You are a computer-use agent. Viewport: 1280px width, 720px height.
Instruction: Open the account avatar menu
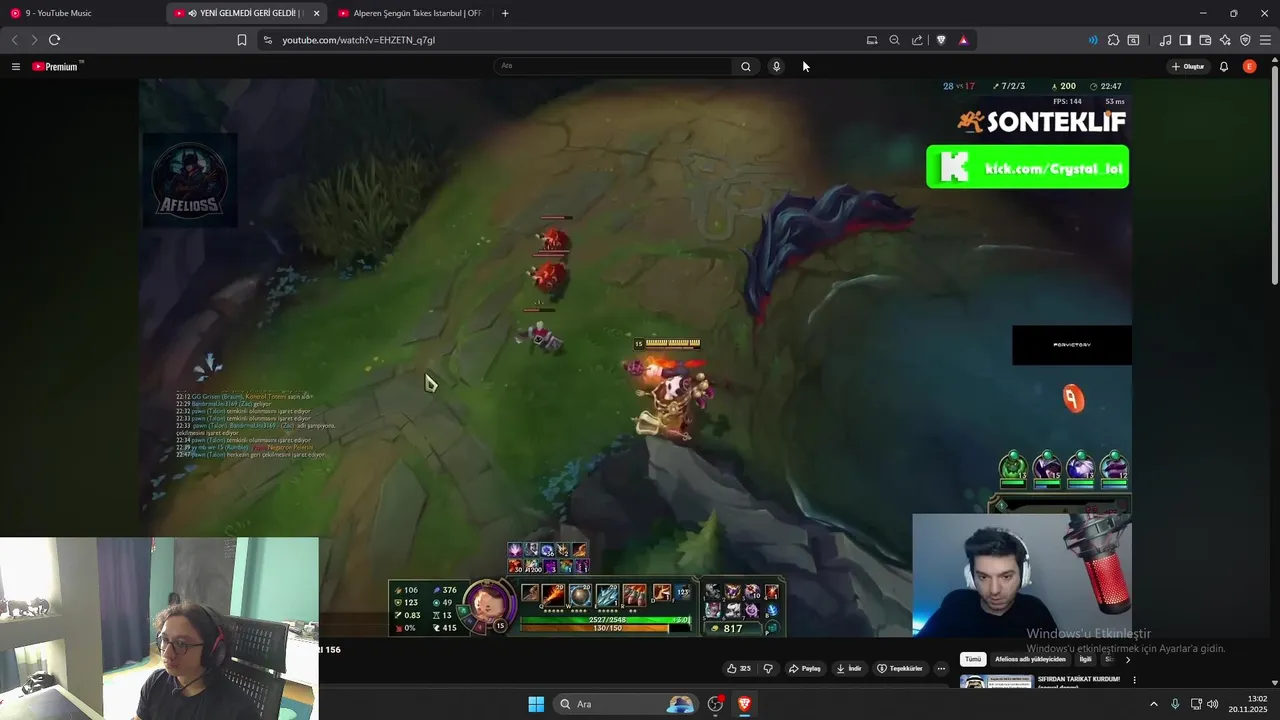click(x=1250, y=66)
